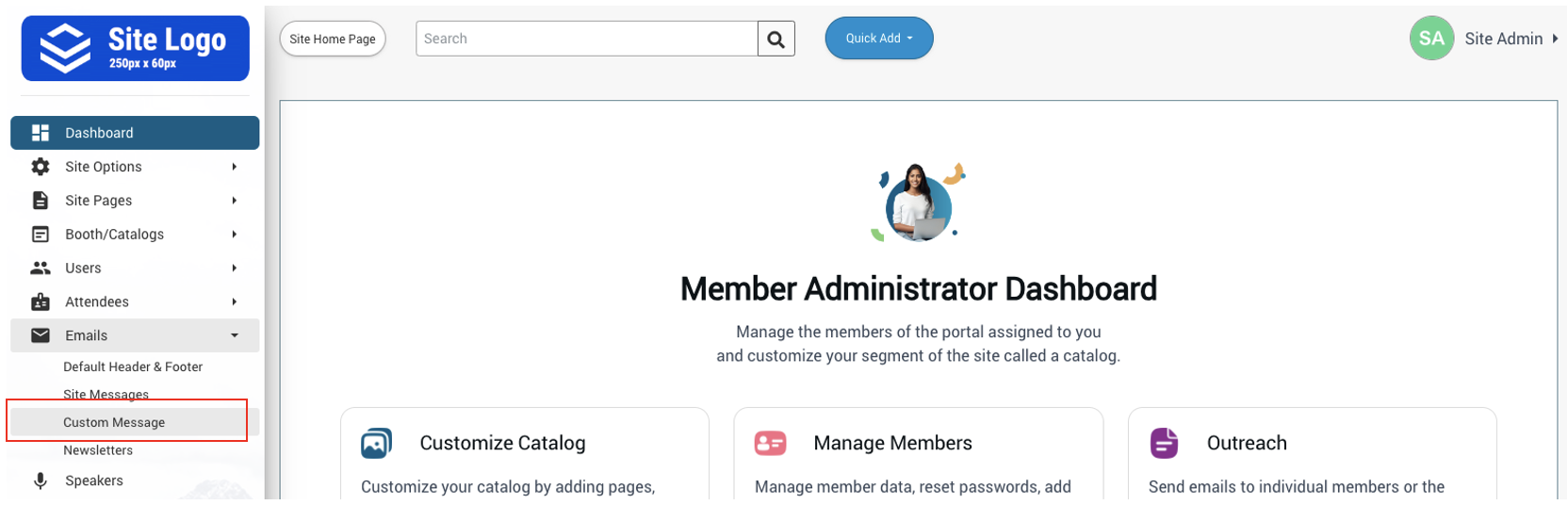Viewport: 1568px width, 505px height.
Task: Click the Site Logo image
Action: (x=135, y=48)
